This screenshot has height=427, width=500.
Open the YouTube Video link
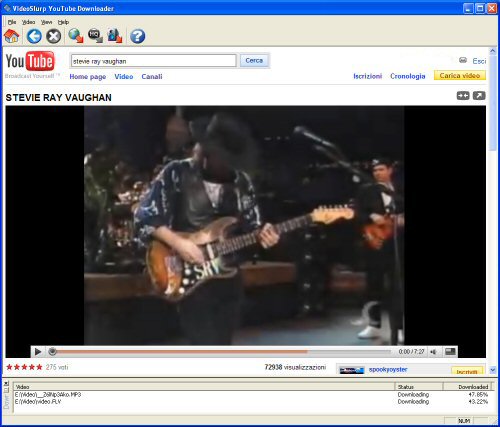coord(124,77)
